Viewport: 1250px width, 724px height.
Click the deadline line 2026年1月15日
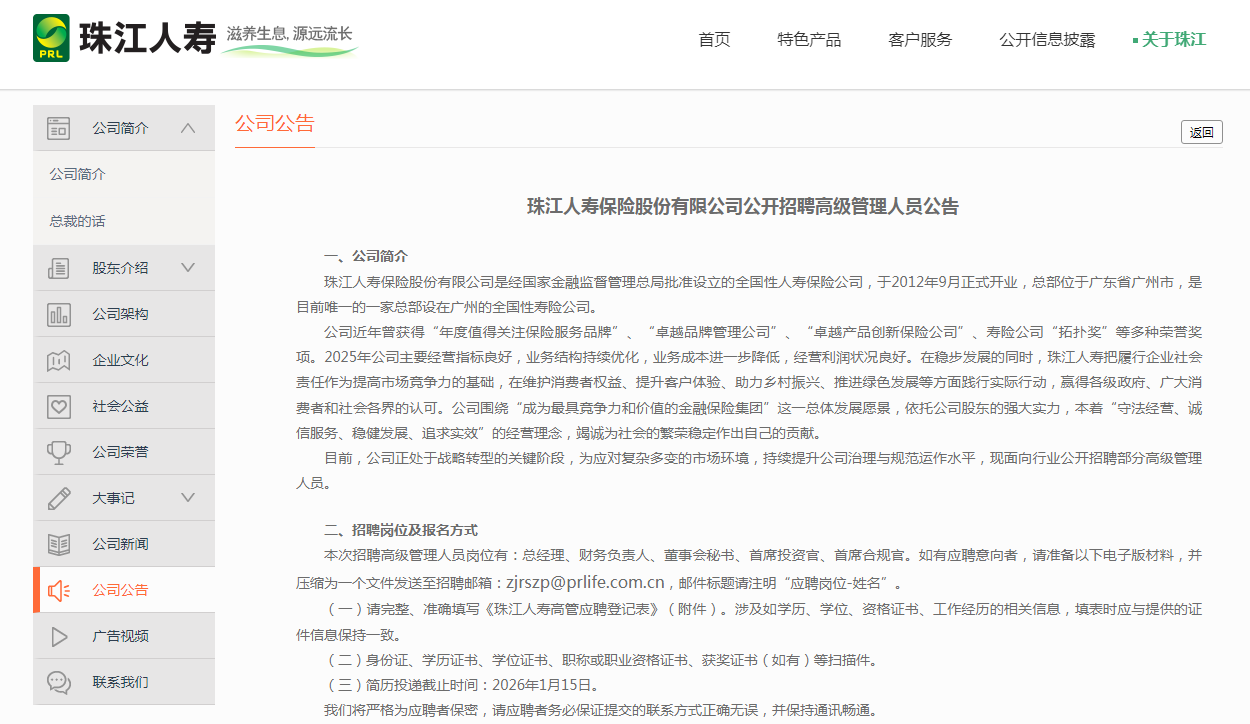[x=462, y=686]
